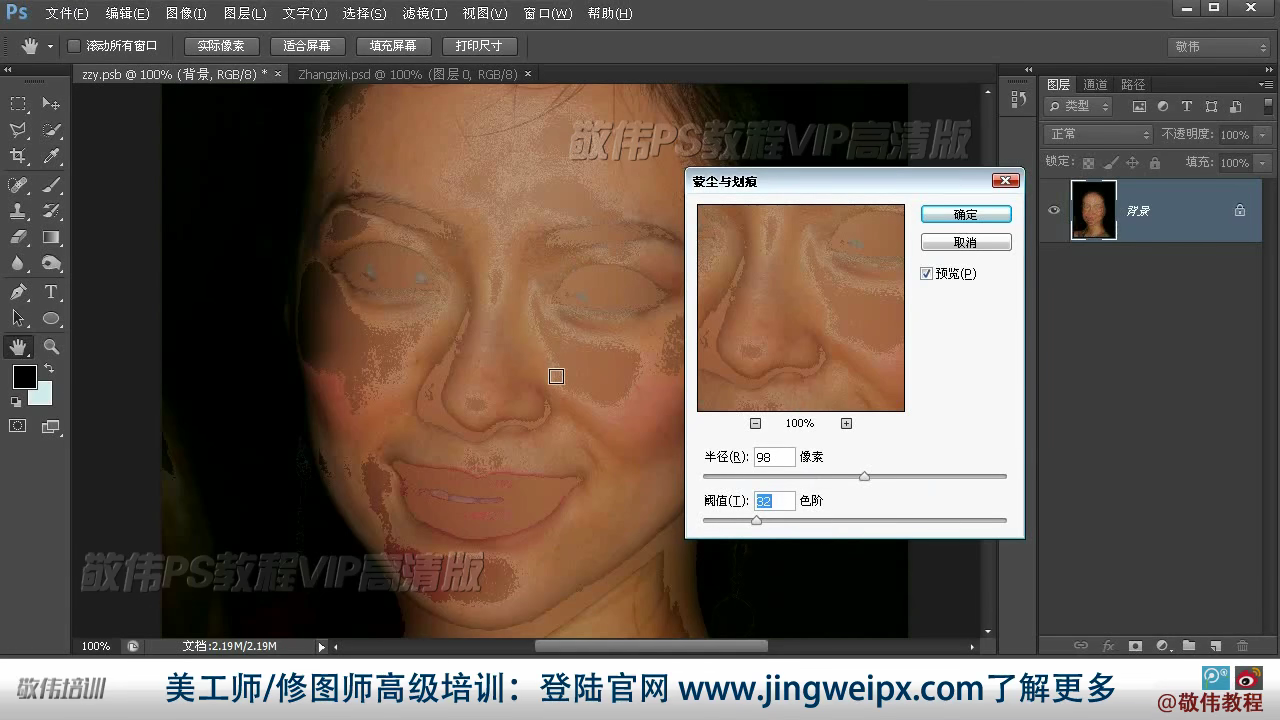
Task: Open the adjustment layer menu
Action: 1162,646
